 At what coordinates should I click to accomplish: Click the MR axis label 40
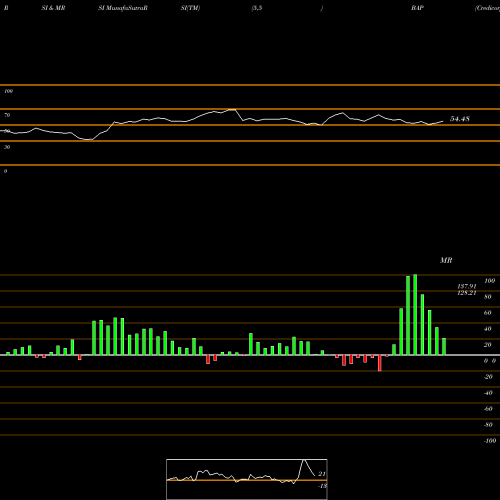coord(487,329)
